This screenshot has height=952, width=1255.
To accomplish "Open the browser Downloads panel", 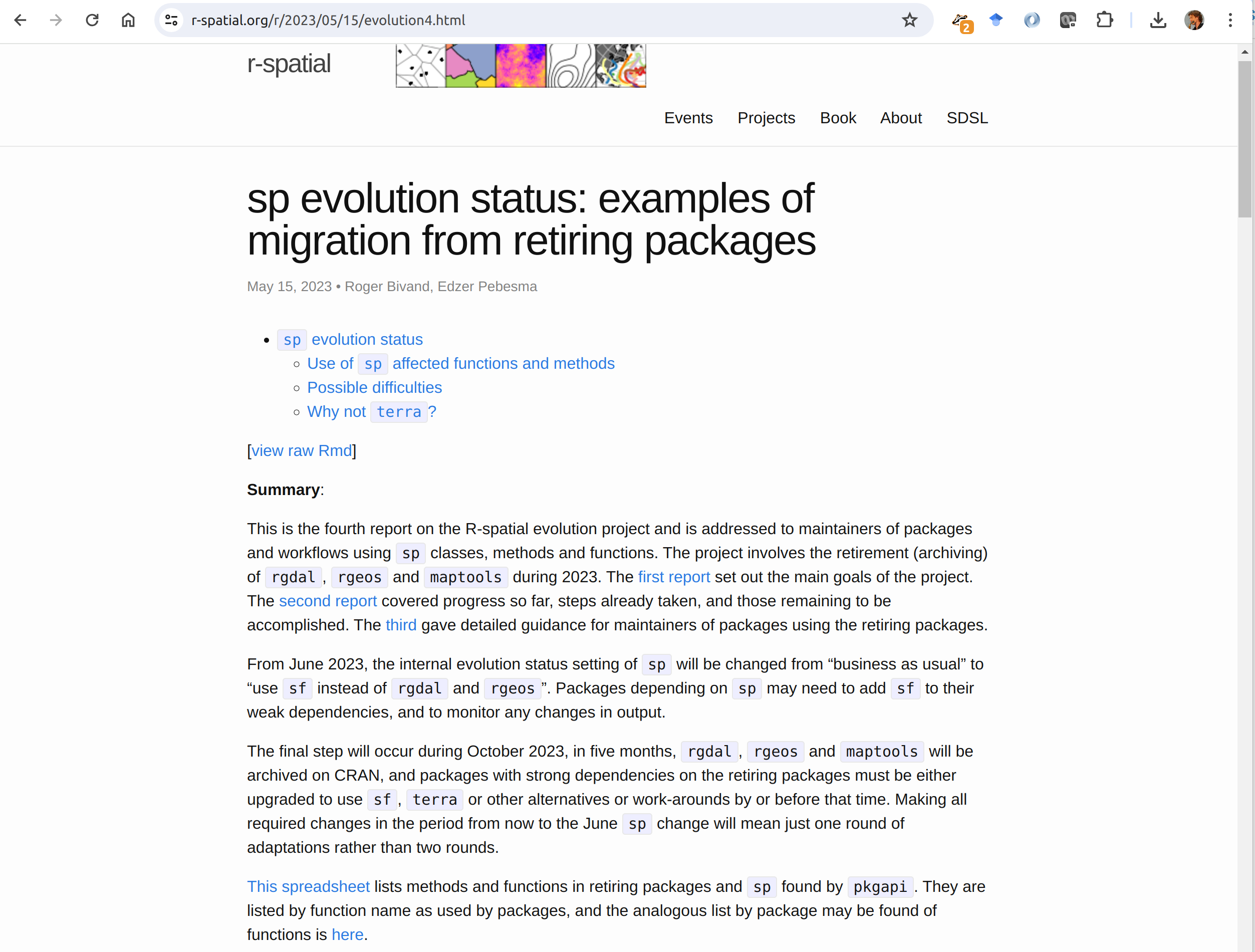I will point(1157,21).
